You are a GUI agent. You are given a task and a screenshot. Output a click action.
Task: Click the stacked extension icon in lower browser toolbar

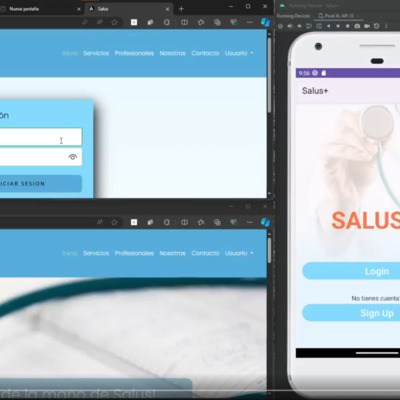(150, 222)
